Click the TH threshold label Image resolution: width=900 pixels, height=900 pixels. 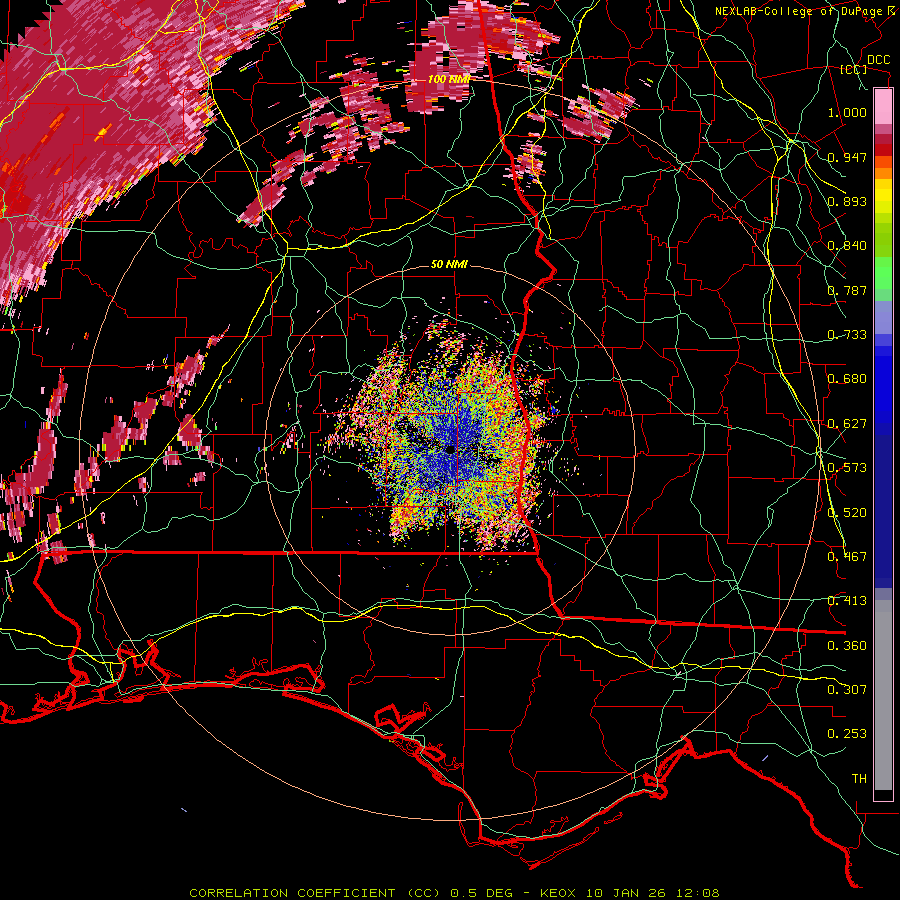click(x=859, y=779)
